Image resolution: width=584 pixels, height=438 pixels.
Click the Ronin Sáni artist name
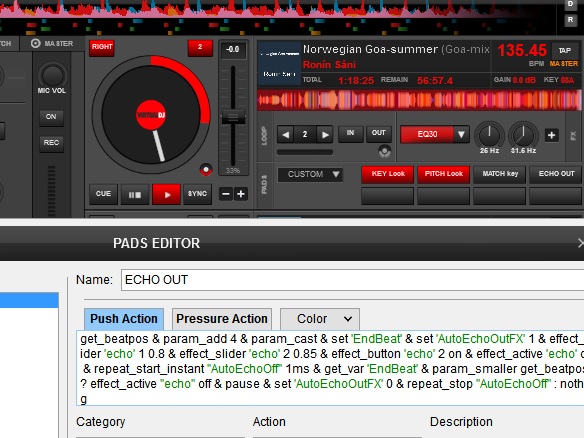tap(329, 64)
